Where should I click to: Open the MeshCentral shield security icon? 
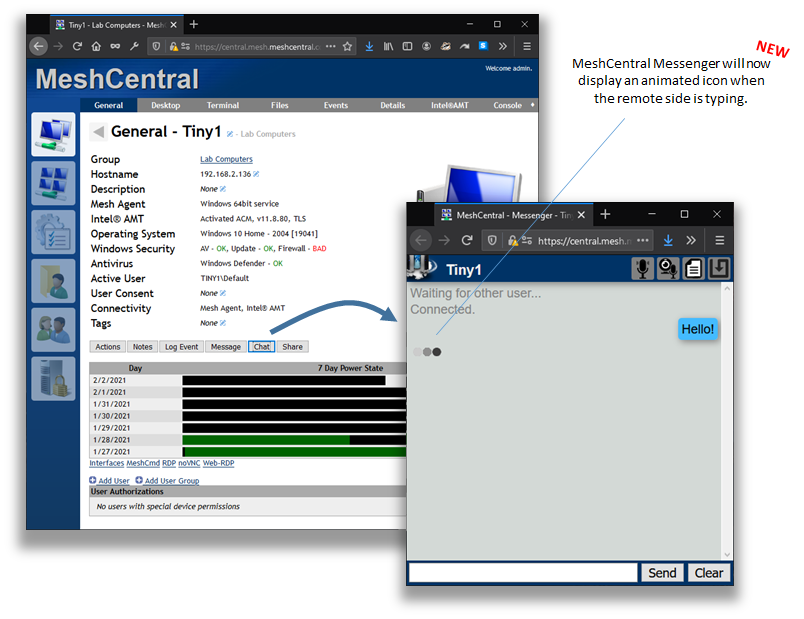click(x=155, y=46)
